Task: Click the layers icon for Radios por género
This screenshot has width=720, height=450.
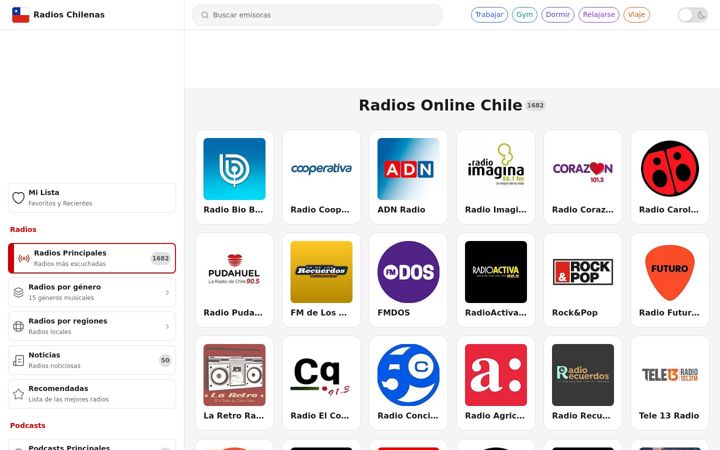Action: [18, 292]
